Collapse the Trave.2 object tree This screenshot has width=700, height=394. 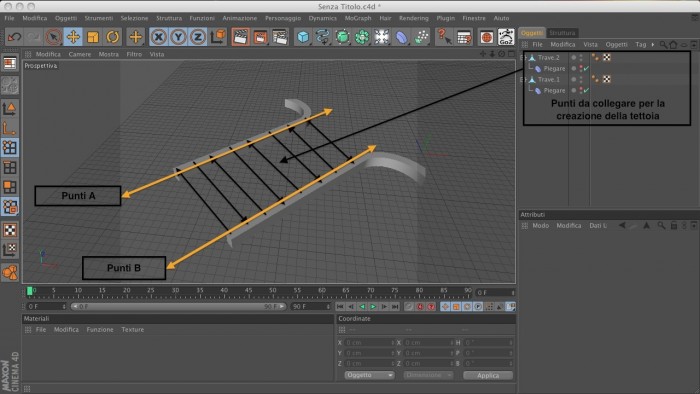522,58
